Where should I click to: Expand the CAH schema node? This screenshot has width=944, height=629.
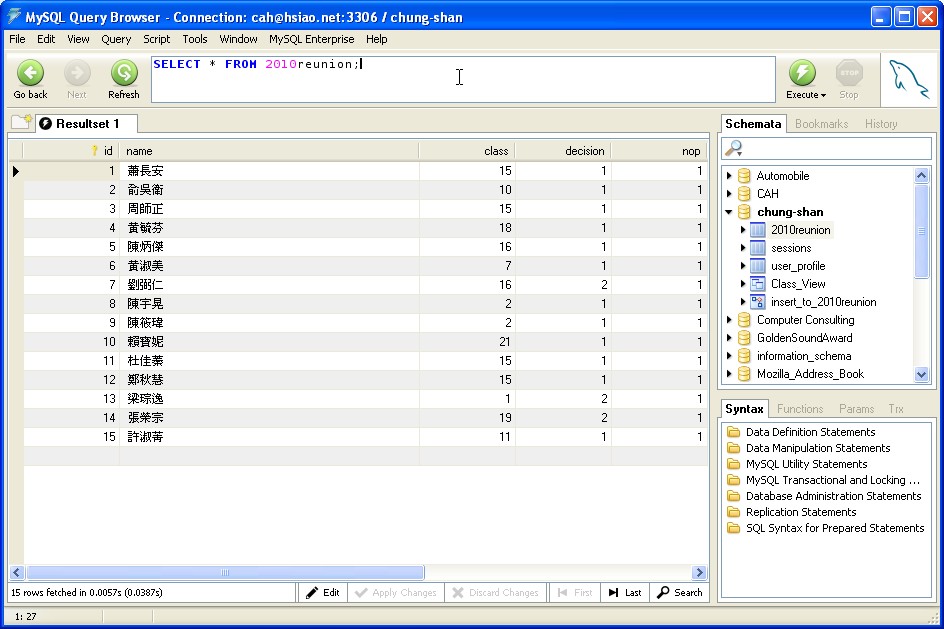pyautogui.click(x=729, y=194)
